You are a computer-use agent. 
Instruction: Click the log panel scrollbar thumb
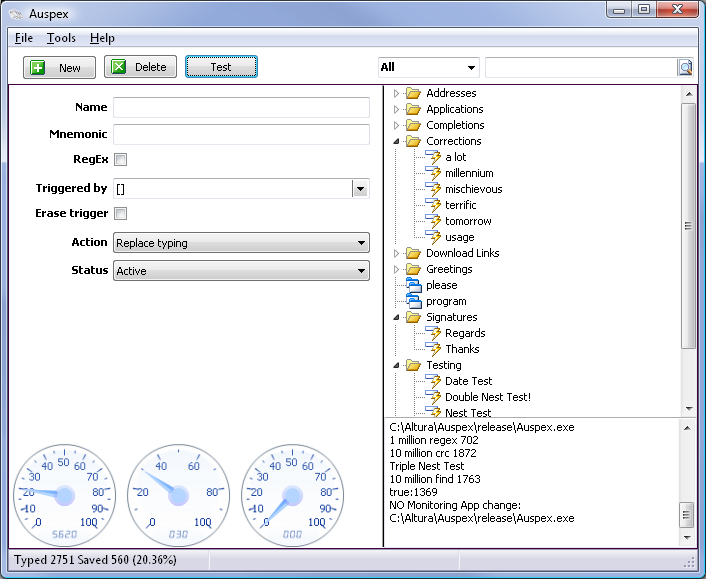tap(687, 515)
